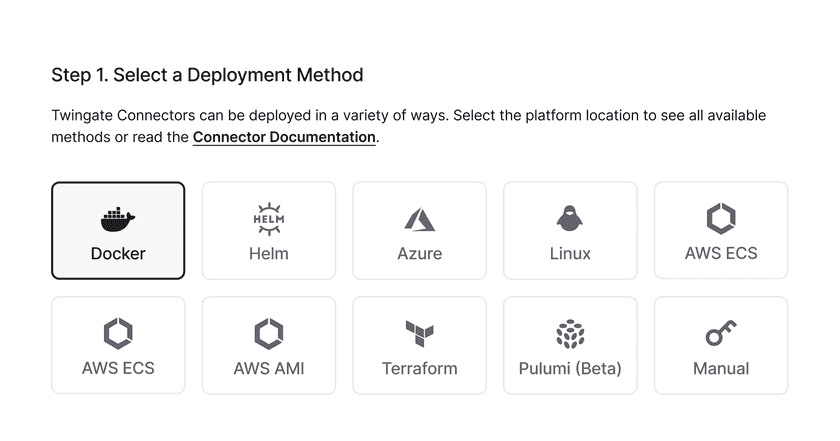This screenshot has height=441, width=840.
Task: Click the AWS ECS icon left of AWS AMI
Action: (118, 332)
